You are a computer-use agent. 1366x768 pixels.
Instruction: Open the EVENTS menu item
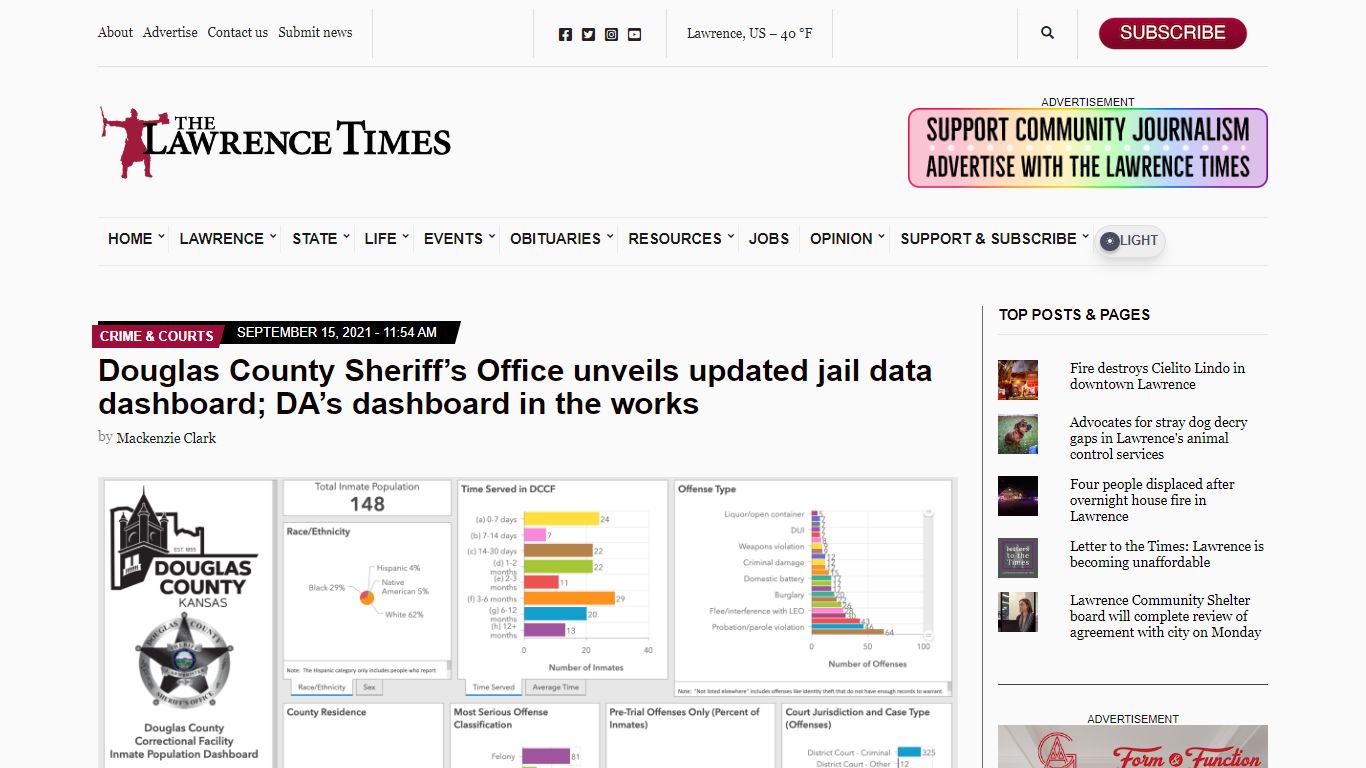[453, 239]
